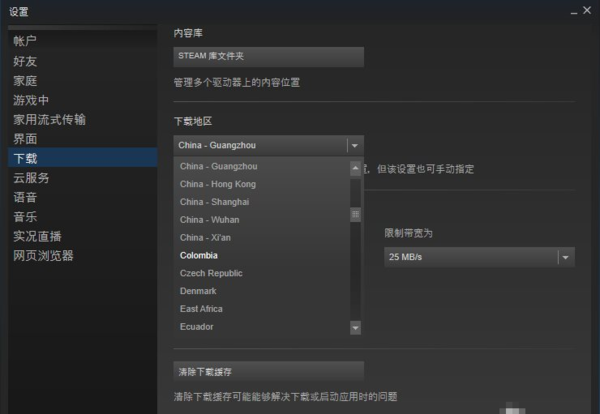
Task: Close the 设置 window
Action: [x=587, y=10]
